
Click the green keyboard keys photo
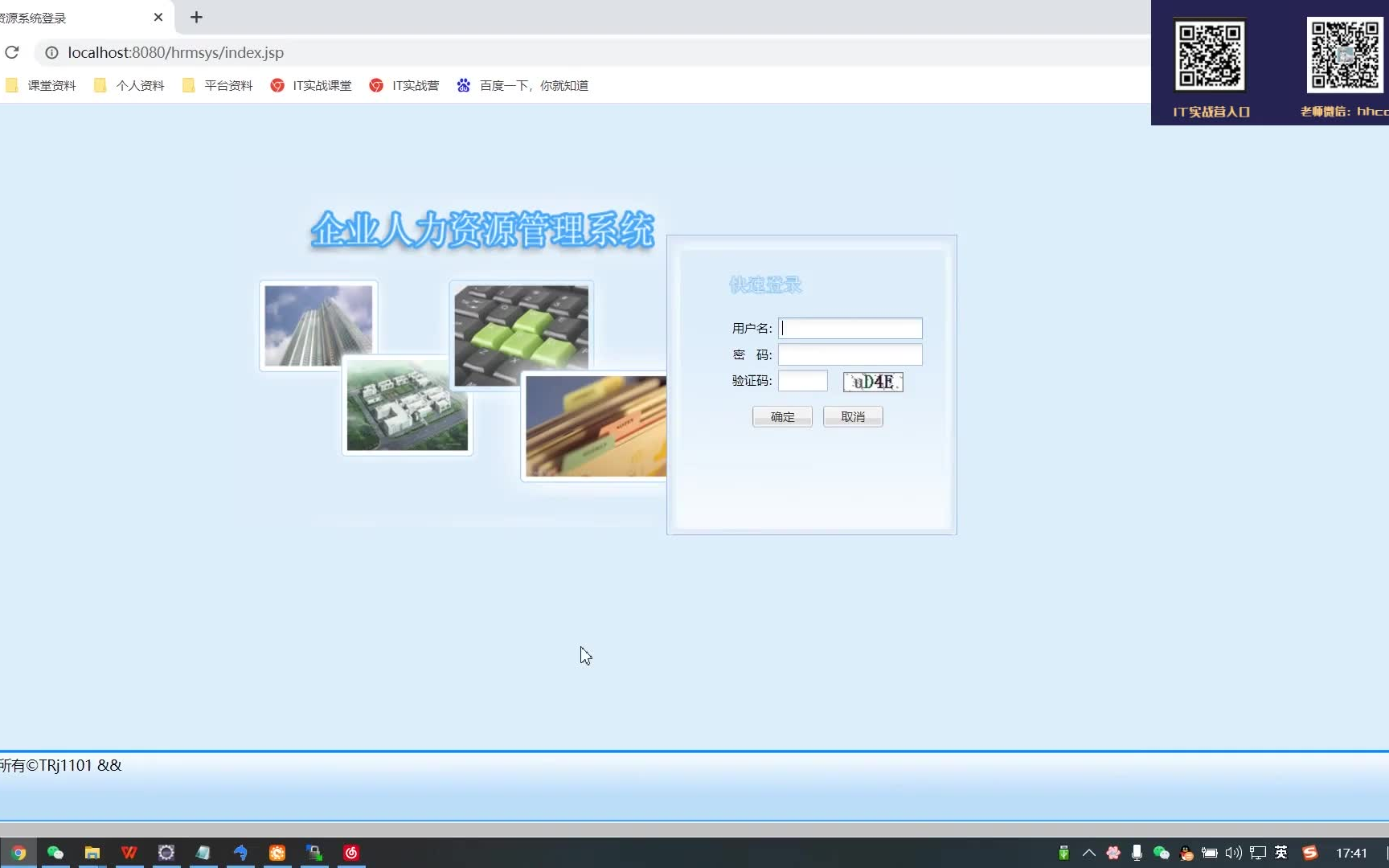tap(521, 336)
